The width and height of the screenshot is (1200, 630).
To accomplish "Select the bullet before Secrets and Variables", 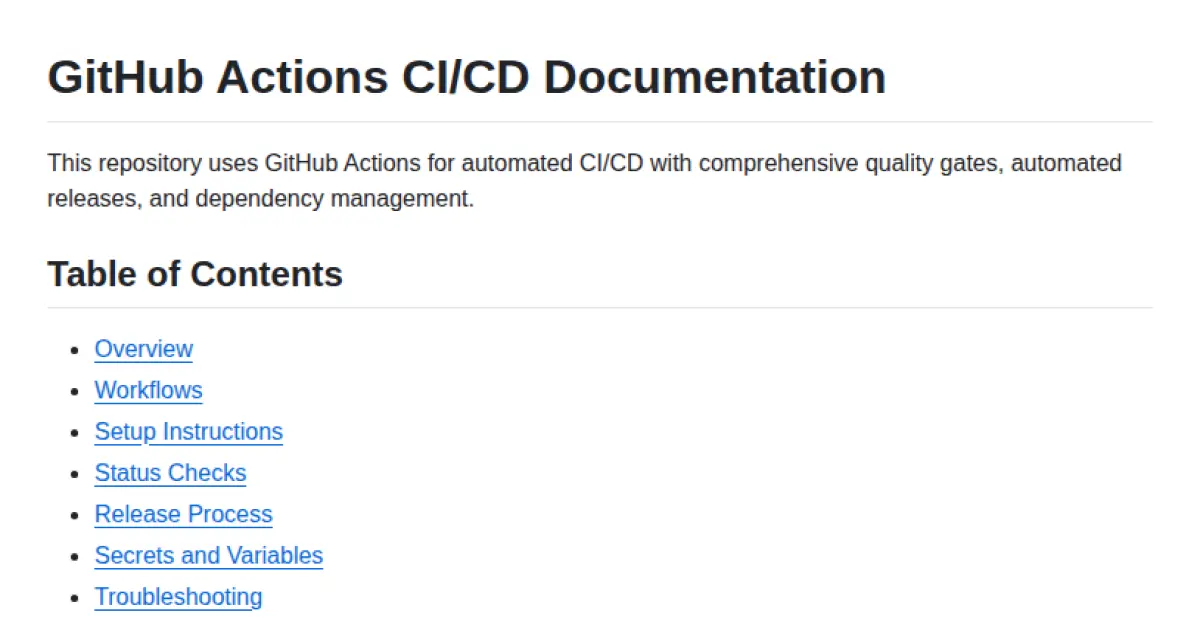I will click(x=73, y=556).
